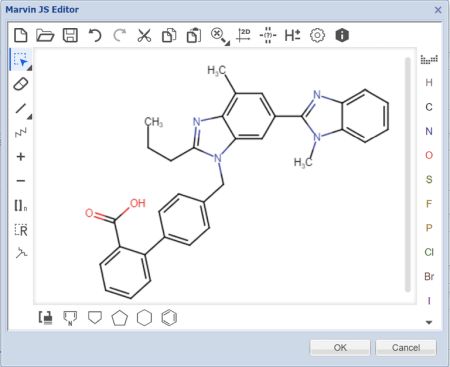Image resolution: width=450 pixels, height=367 pixels.
Task: Click the canvas vertical scrollbar
Action: 407,175
